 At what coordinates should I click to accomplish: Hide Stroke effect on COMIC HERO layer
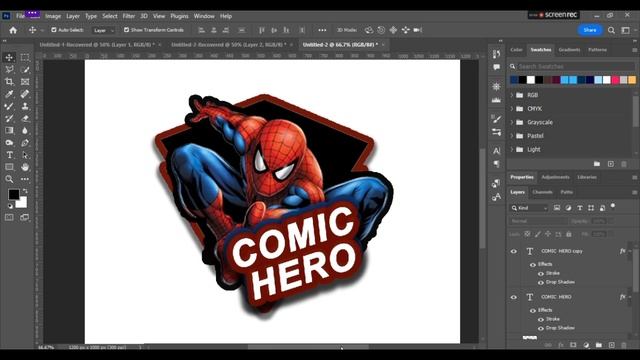coord(541,319)
